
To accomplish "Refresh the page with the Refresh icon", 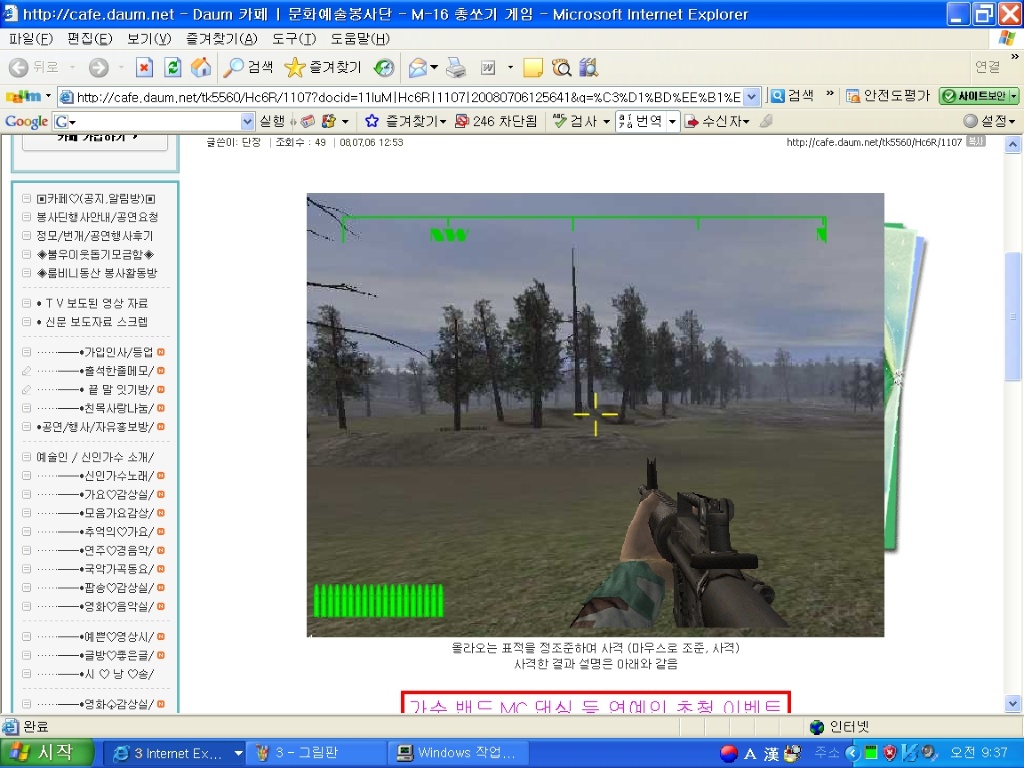I will tap(172, 67).
